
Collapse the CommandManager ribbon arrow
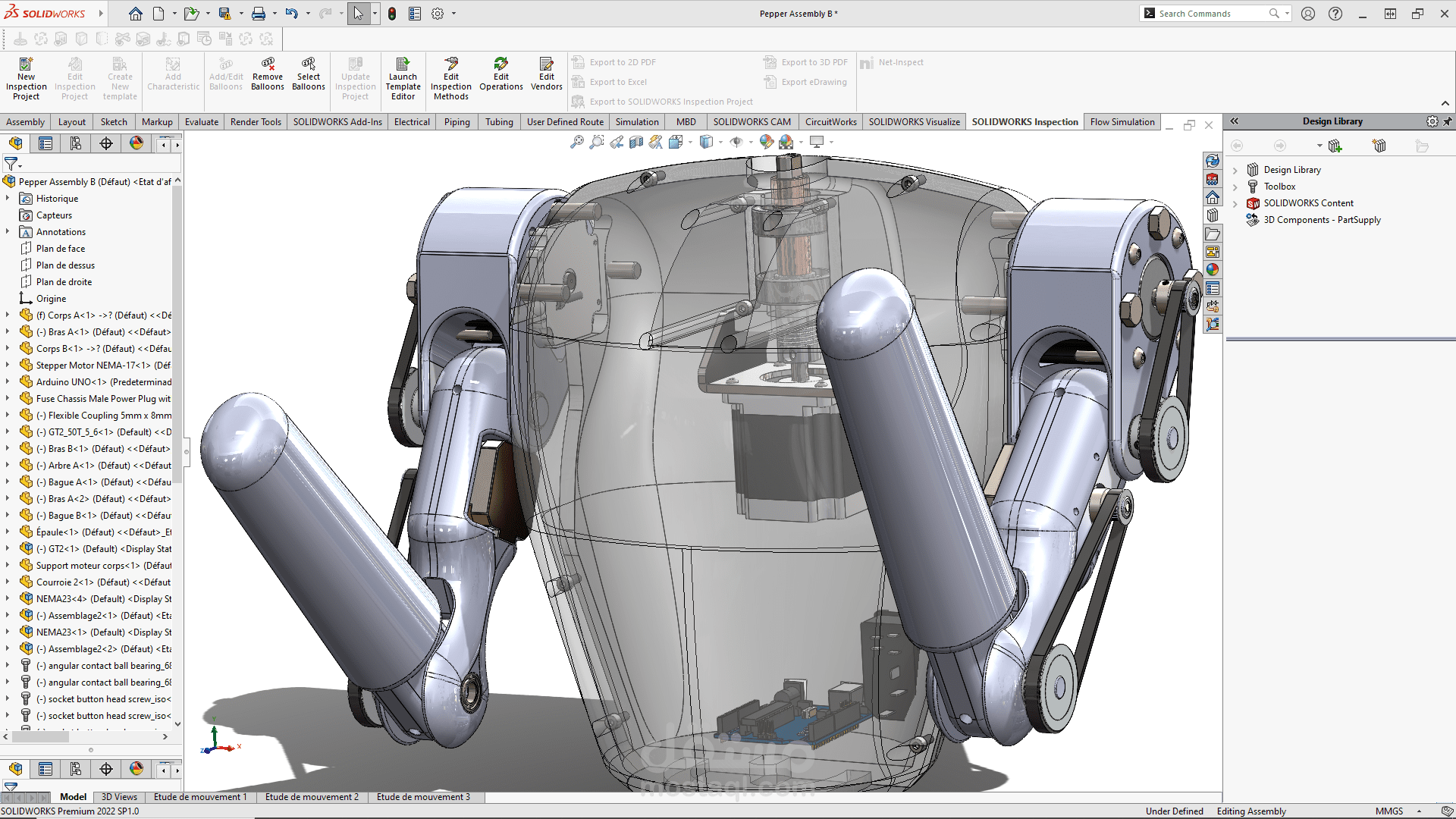coord(1445,103)
